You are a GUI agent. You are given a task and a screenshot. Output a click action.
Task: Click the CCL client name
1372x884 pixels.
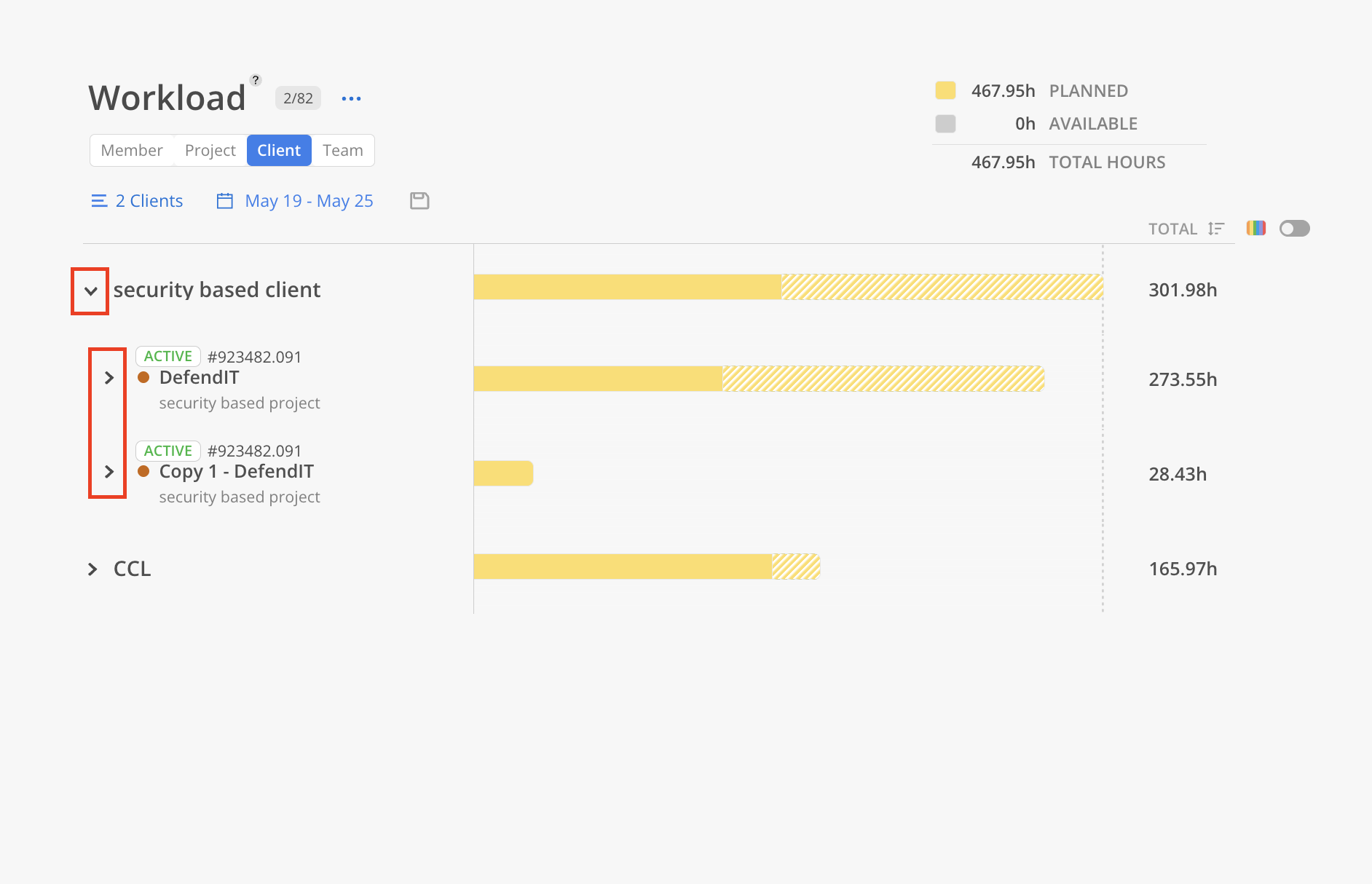(133, 569)
